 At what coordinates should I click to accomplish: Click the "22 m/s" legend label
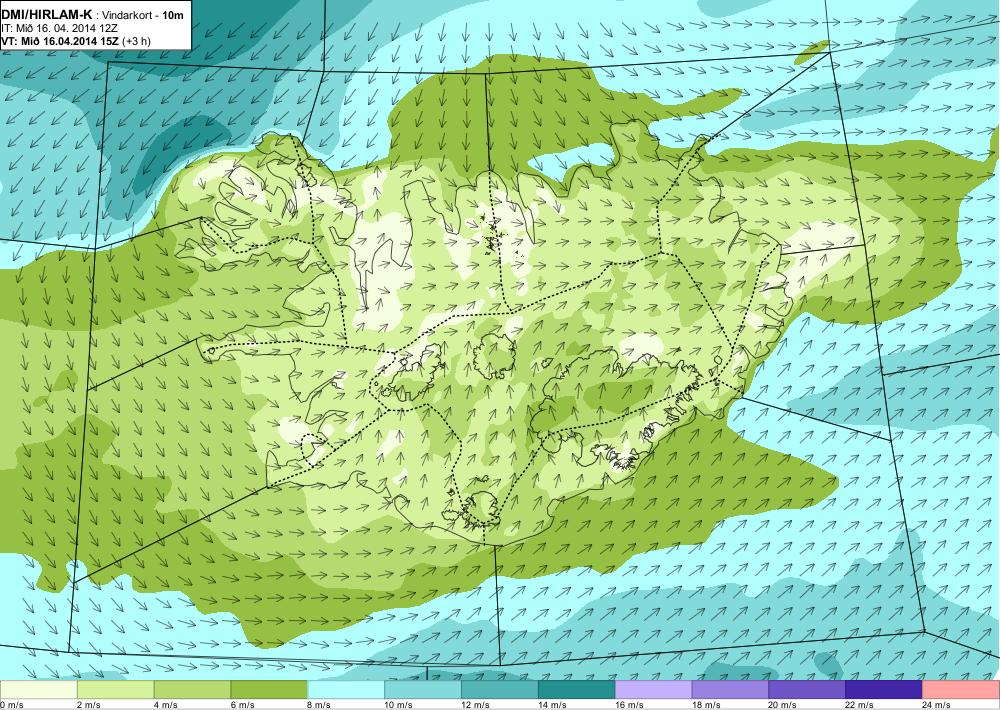pyautogui.click(x=860, y=705)
